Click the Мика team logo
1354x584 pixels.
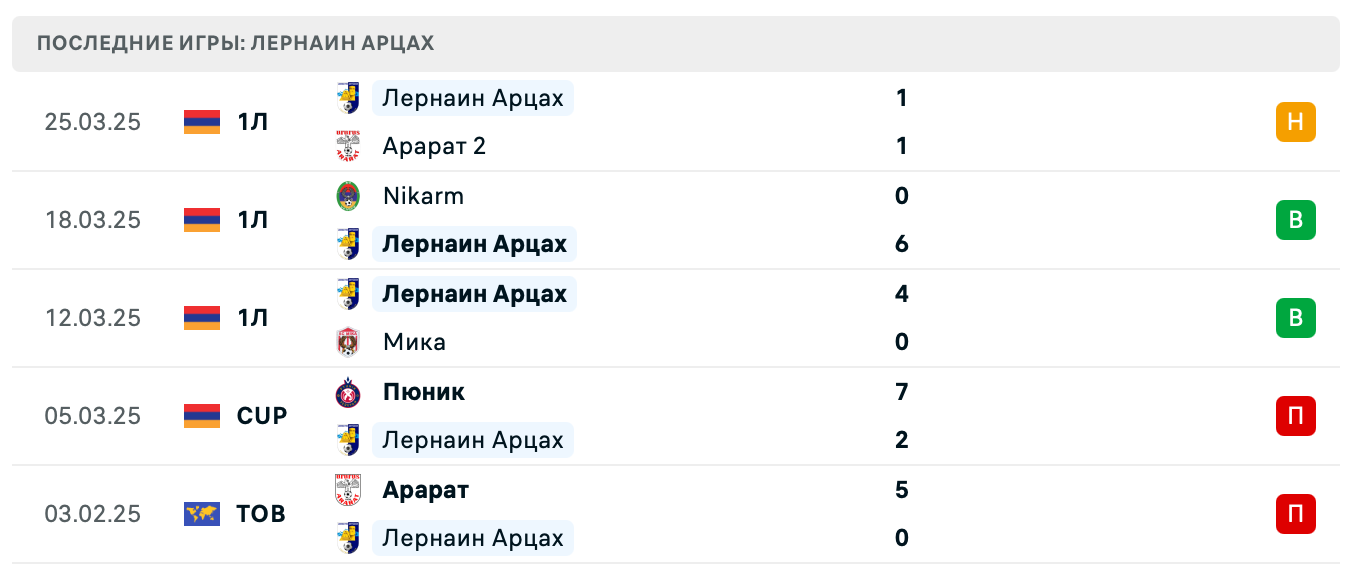(x=348, y=342)
